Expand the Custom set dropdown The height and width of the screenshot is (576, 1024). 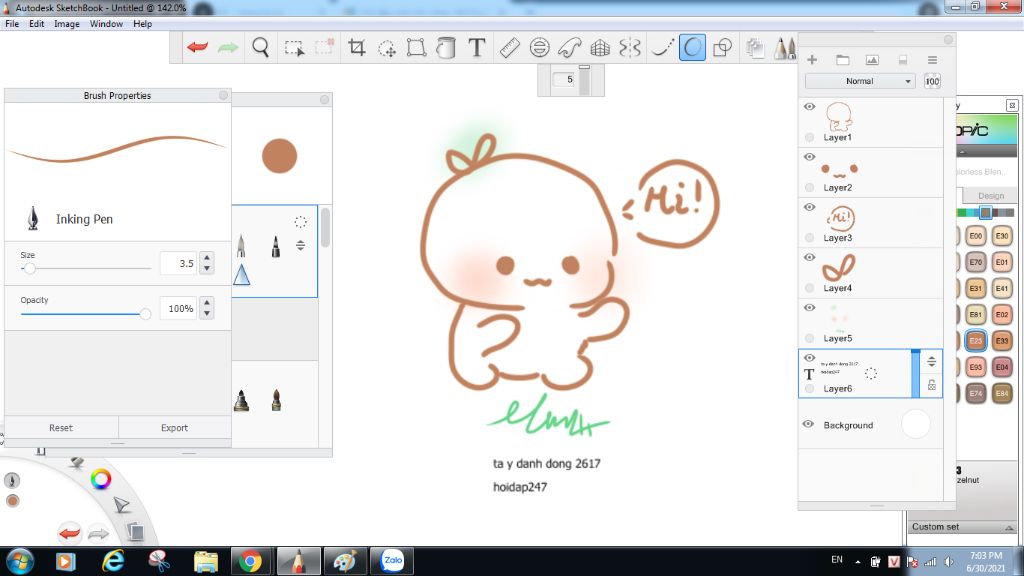[x=1009, y=527]
